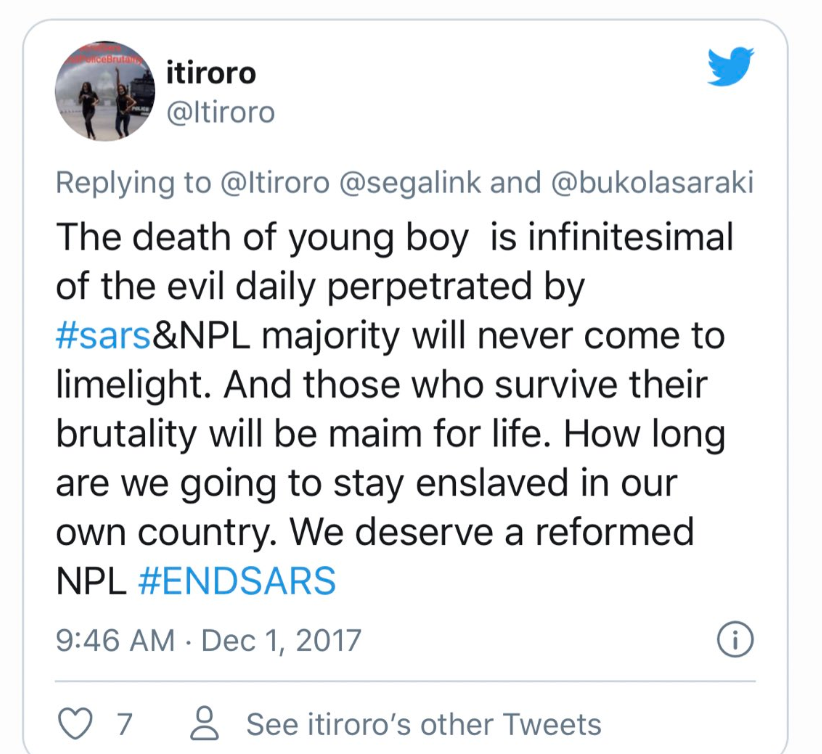Screen dimensions: 822x754
Task: Click See itiroro's other Tweets
Action: 424,724
